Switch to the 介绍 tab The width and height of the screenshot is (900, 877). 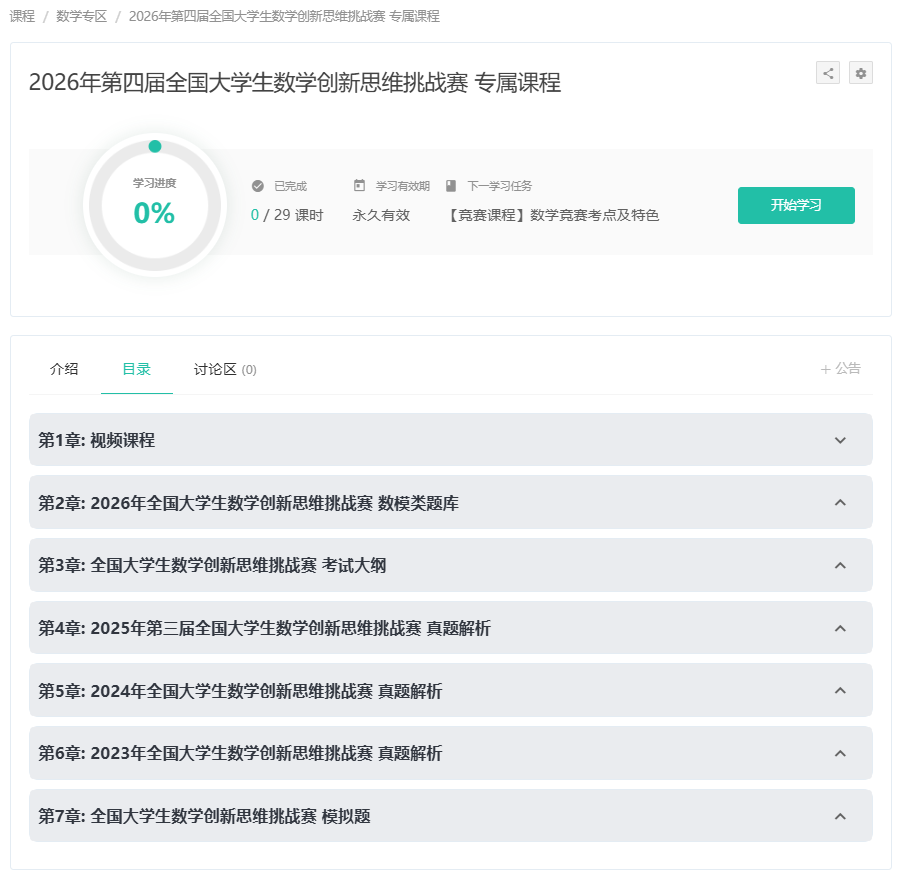64,369
